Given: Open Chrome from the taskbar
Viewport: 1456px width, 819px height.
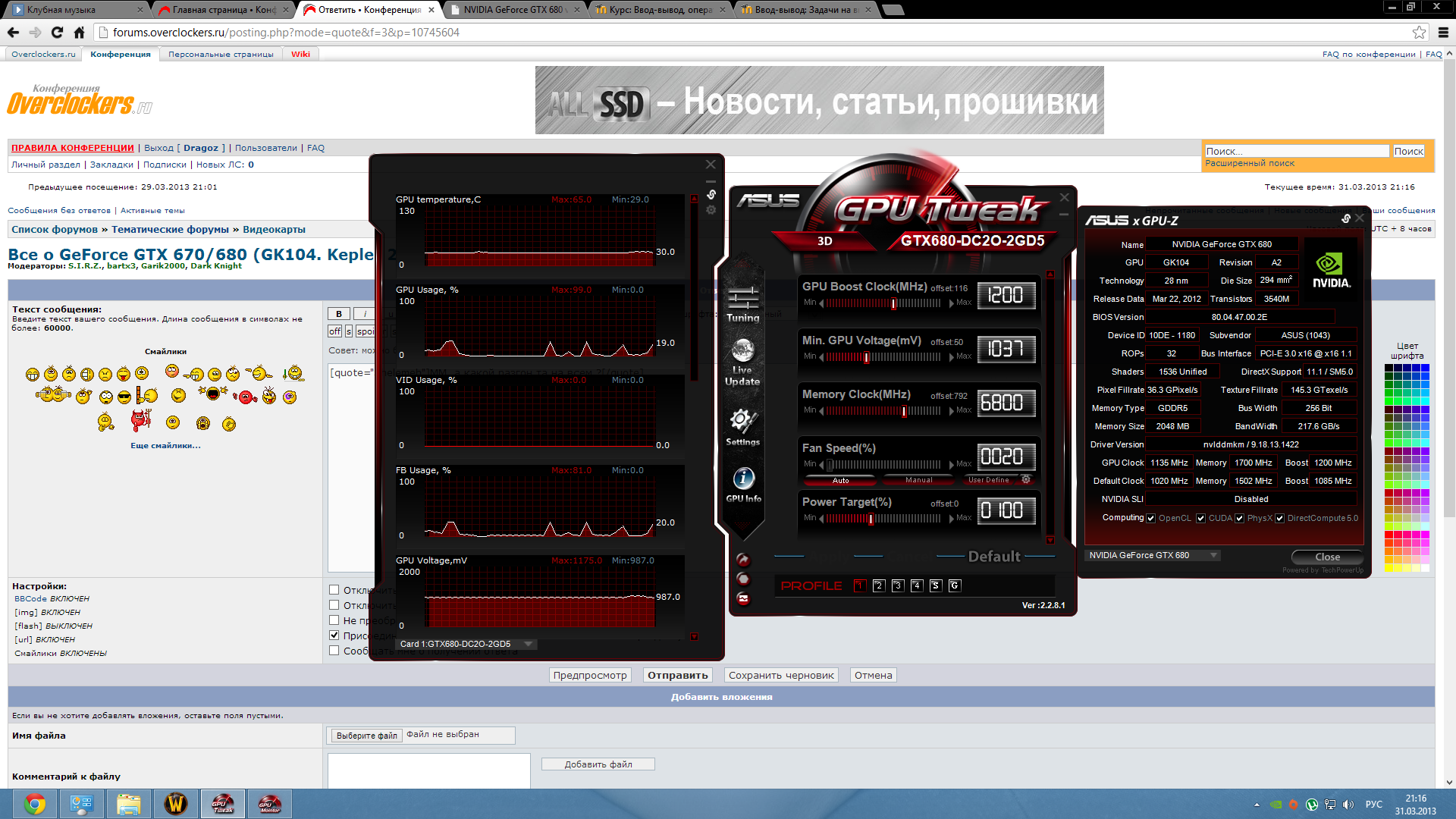Looking at the screenshot, I should (34, 804).
